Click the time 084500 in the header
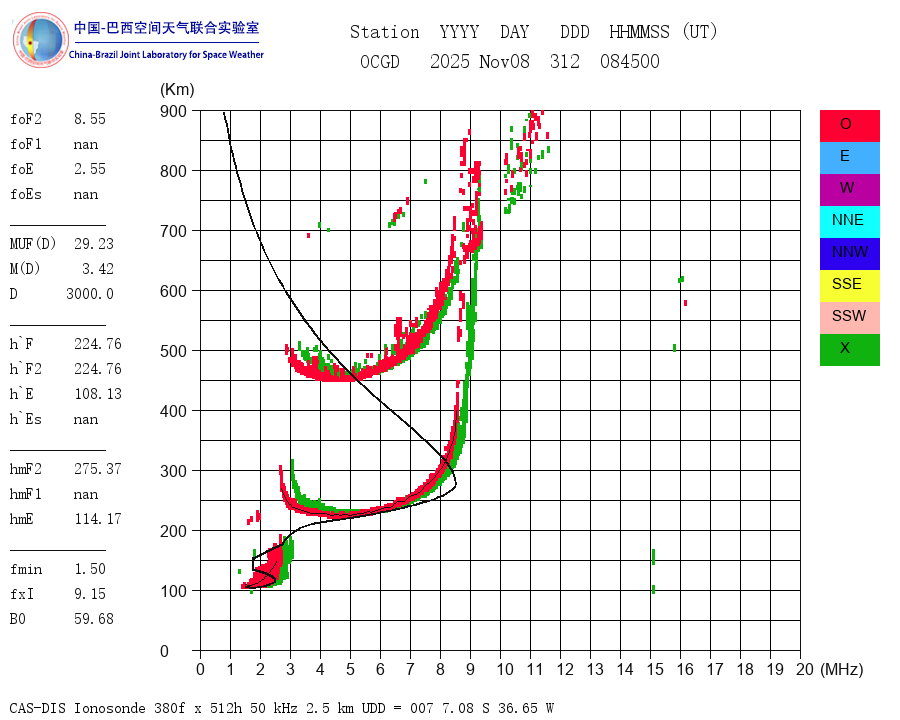Screen dimensions: 900x720 (x=630, y=61)
